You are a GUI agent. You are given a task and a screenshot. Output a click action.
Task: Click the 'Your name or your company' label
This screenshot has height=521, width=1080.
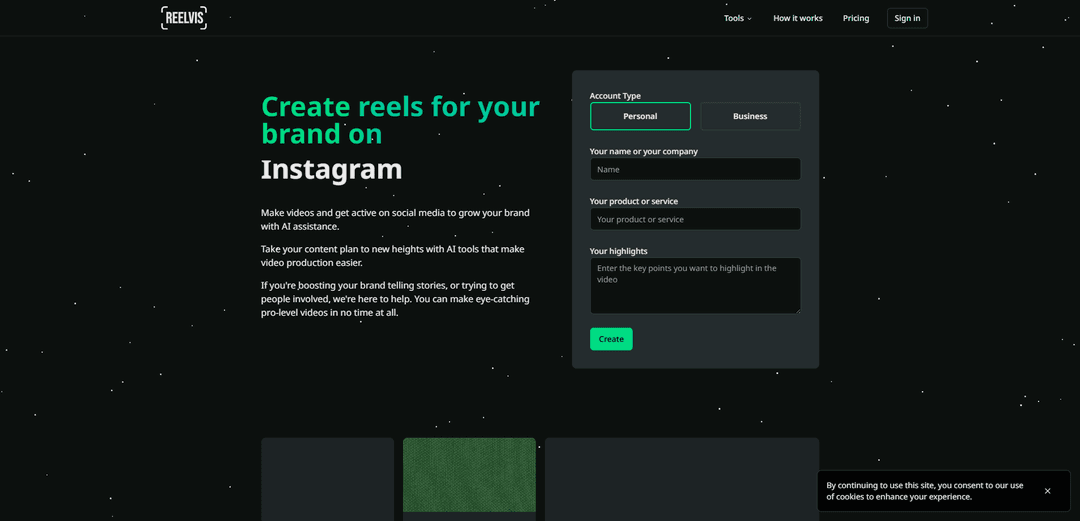[644, 152]
